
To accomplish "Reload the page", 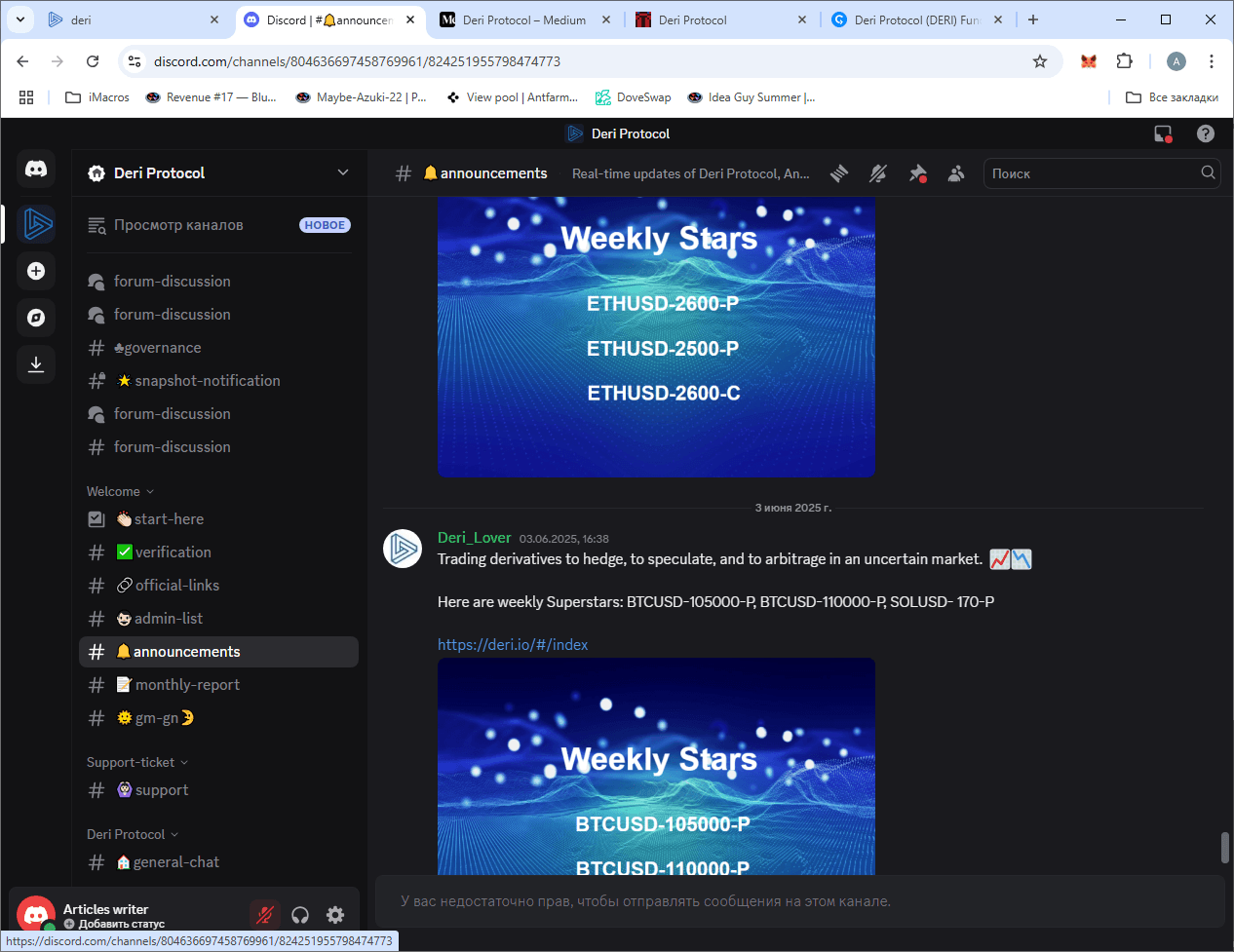I will [x=93, y=61].
